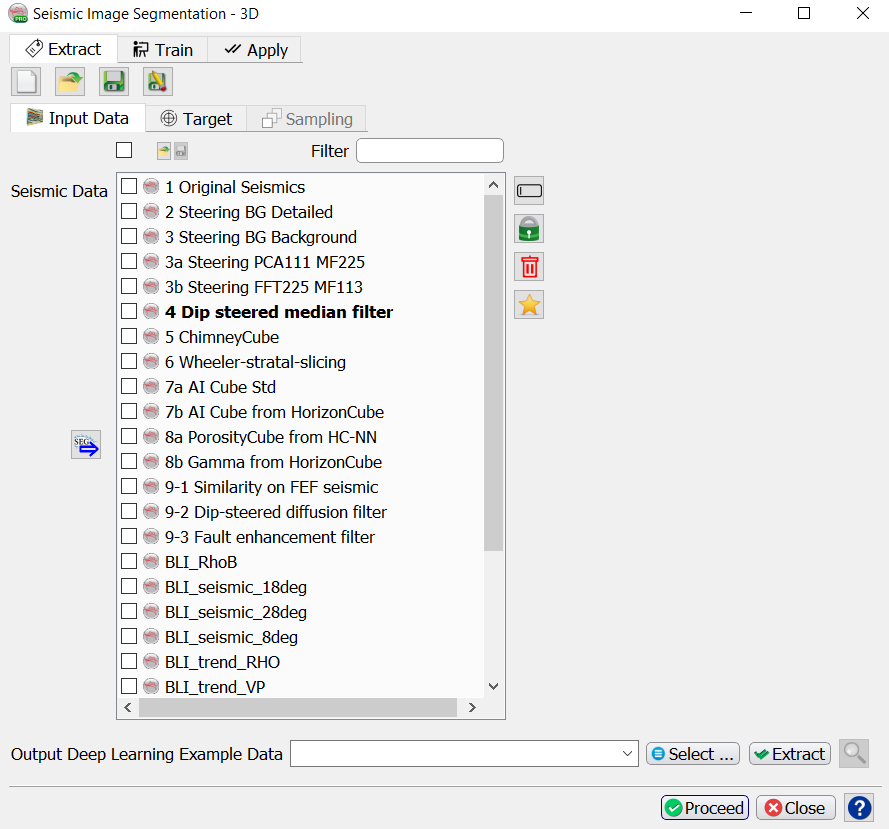
Task: Click the New blank document icon
Action: click(26, 82)
